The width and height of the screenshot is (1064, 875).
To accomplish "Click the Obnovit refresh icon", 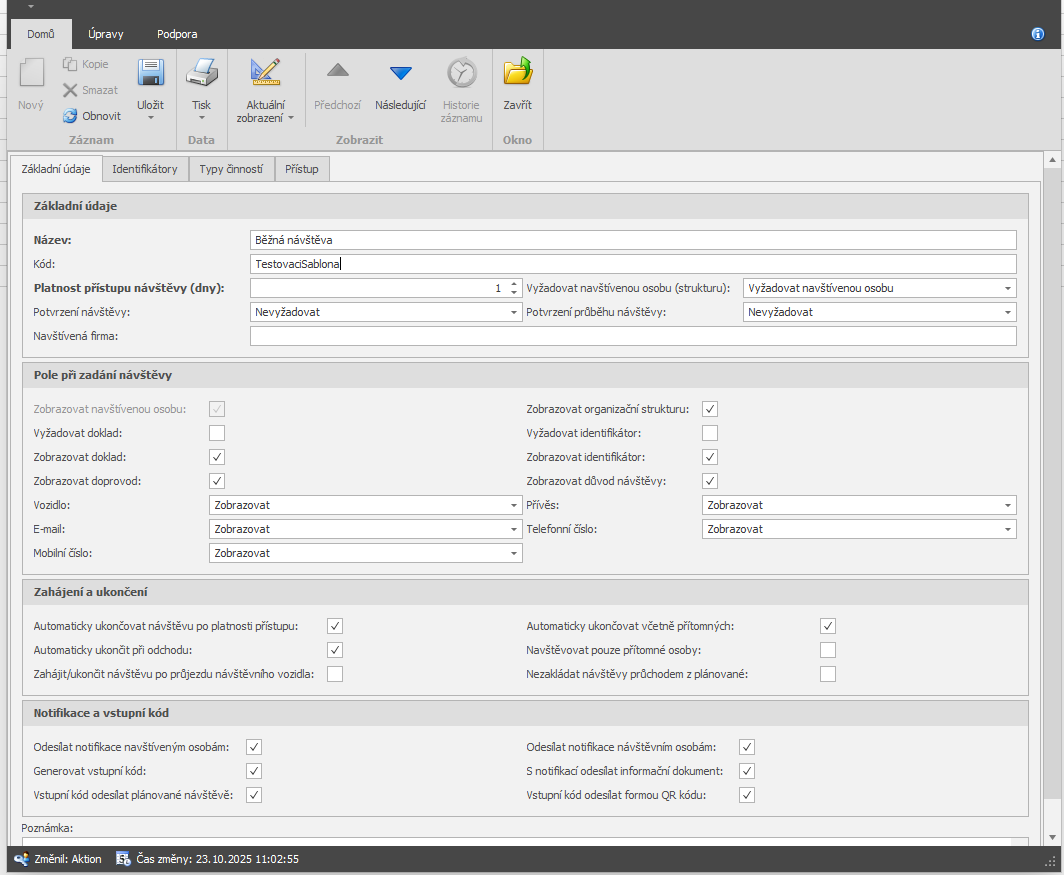I will (x=70, y=116).
